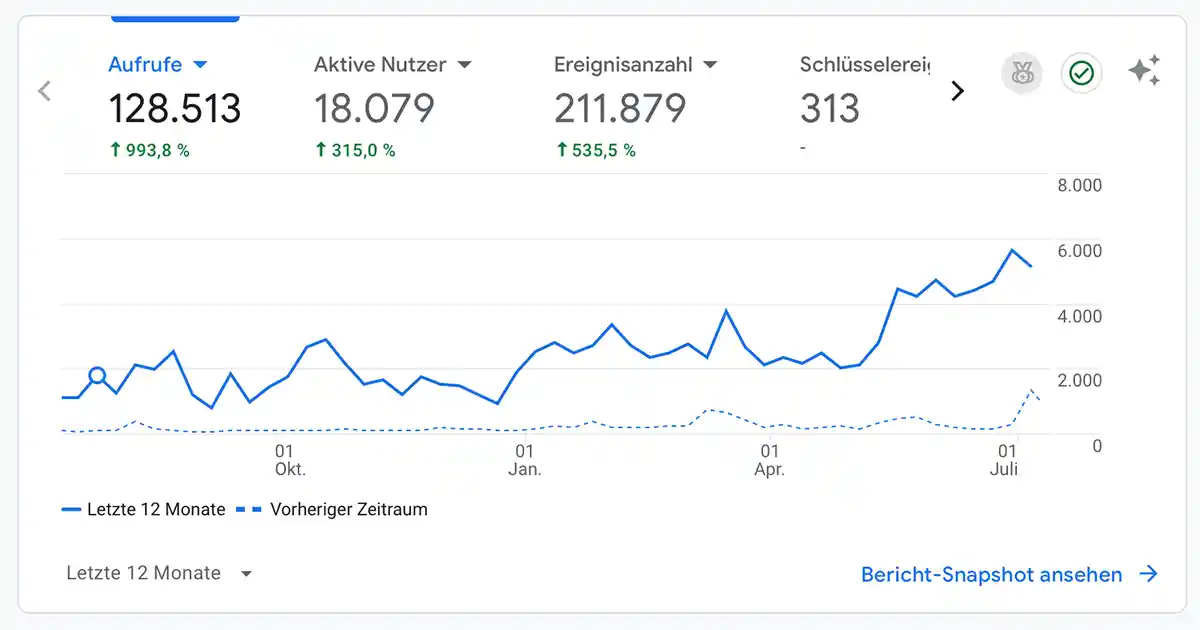Click the circled data point on the chart line
Image resolution: width=1200 pixels, height=630 pixels.
tap(97, 376)
